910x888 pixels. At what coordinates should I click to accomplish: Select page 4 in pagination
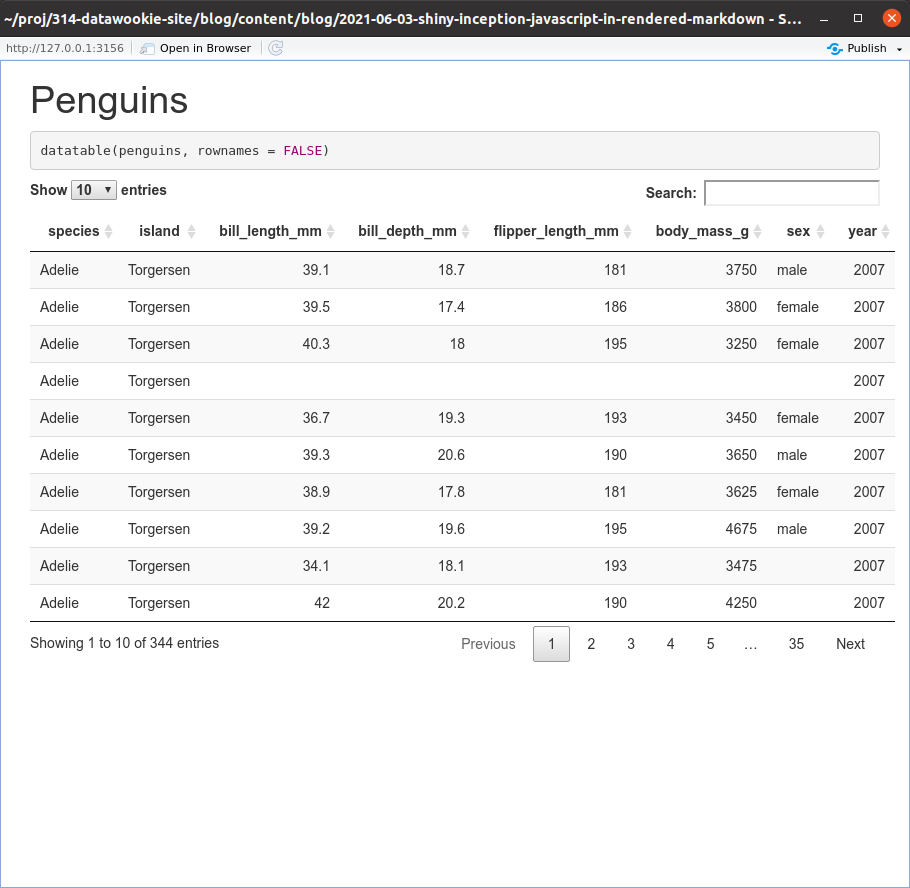[670, 644]
